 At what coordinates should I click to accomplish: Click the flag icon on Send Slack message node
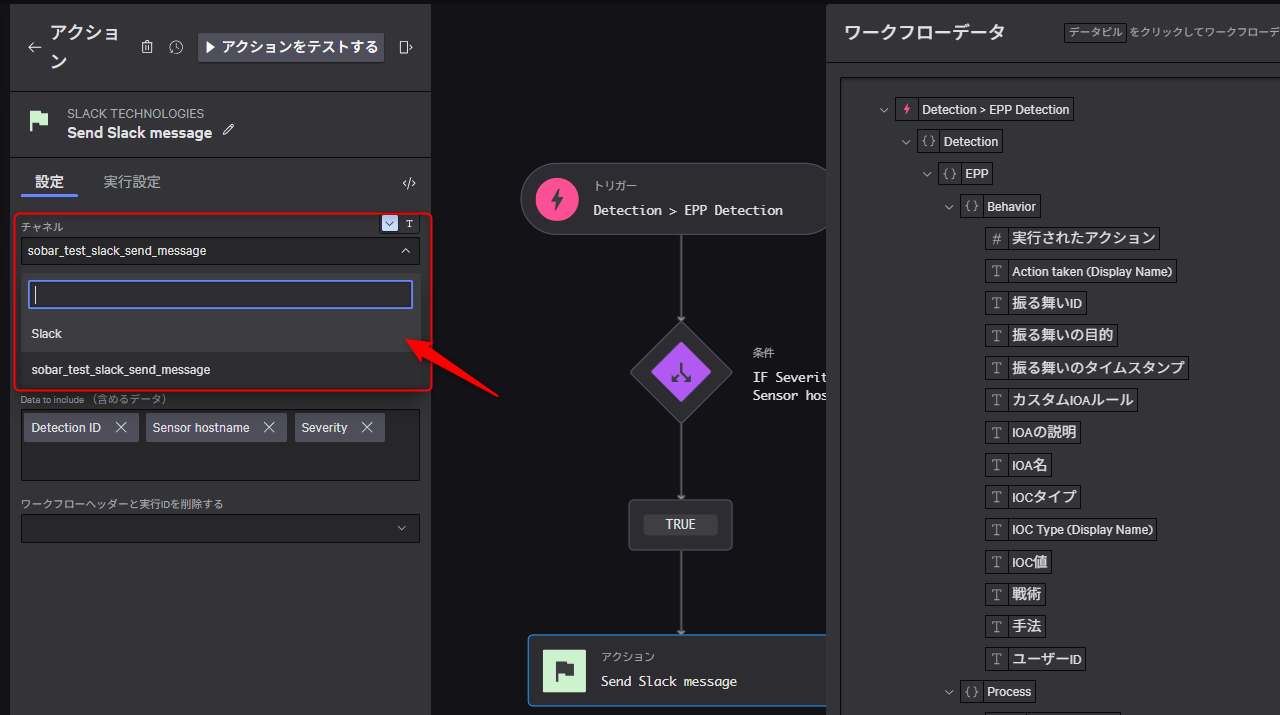pyautogui.click(x=564, y=670)
